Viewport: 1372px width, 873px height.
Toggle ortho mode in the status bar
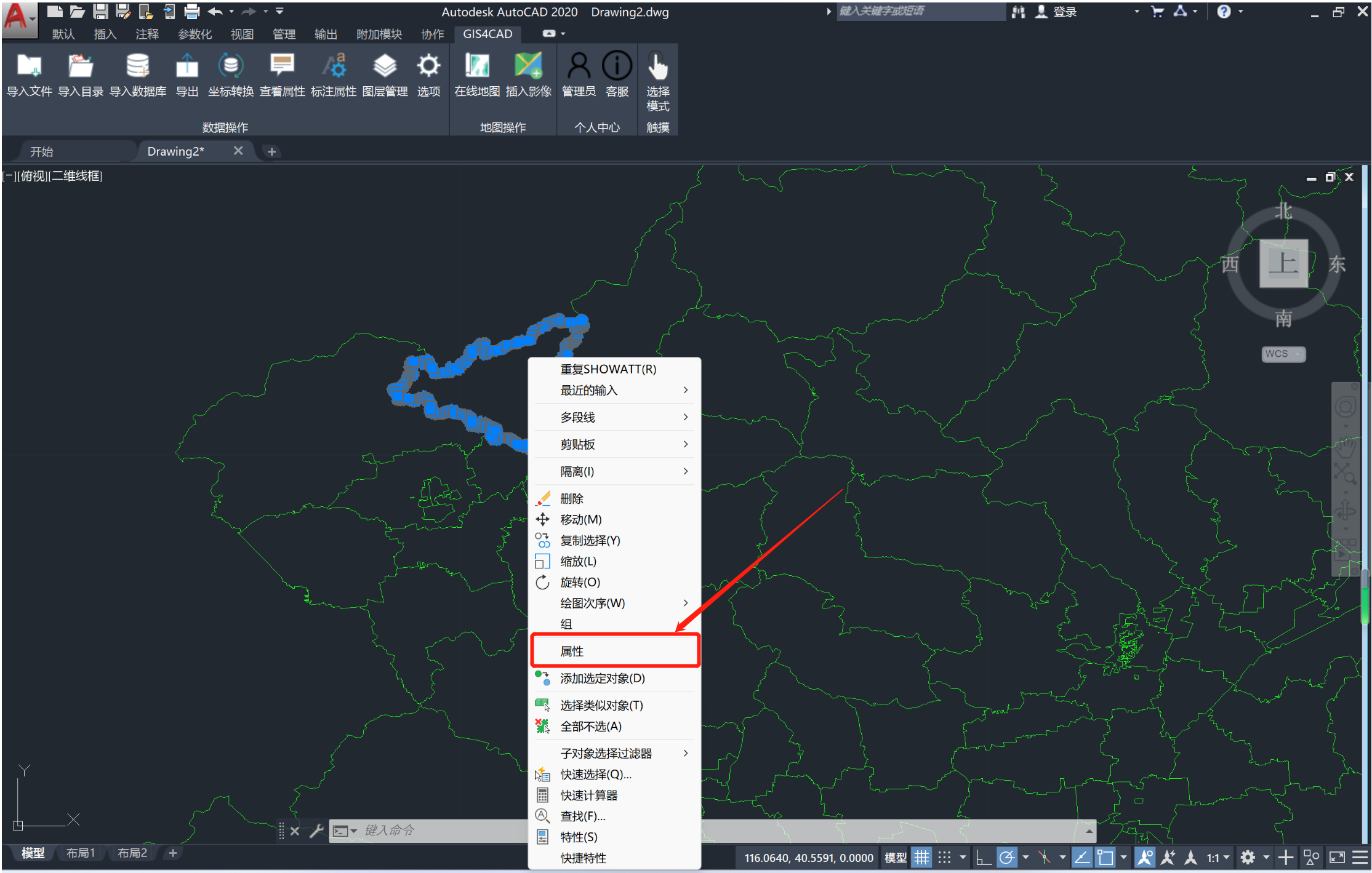[983, 858]
